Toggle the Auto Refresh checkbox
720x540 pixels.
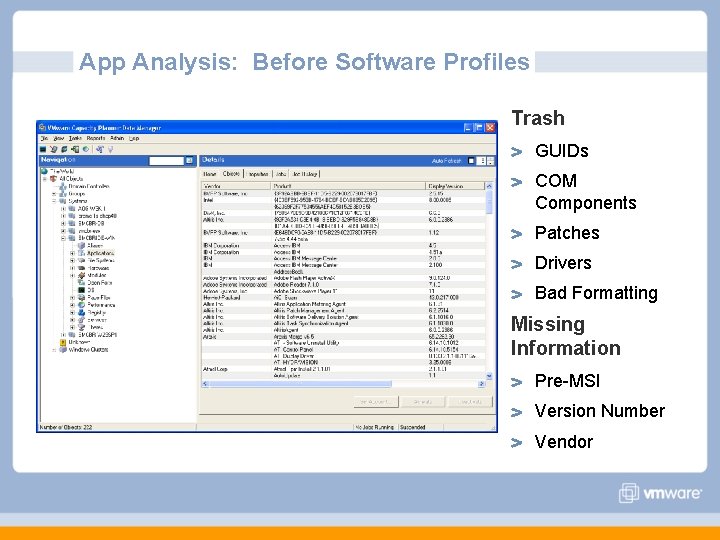pos(471,161)
